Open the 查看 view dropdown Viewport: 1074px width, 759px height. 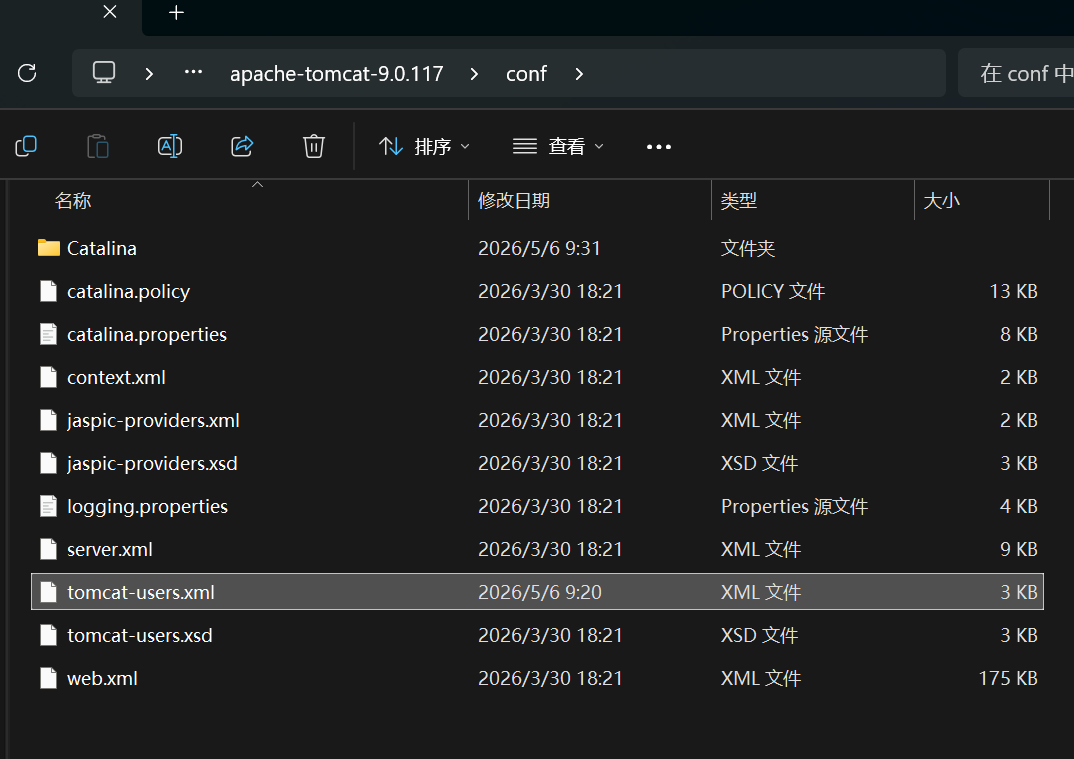click(x=558, y=146)
